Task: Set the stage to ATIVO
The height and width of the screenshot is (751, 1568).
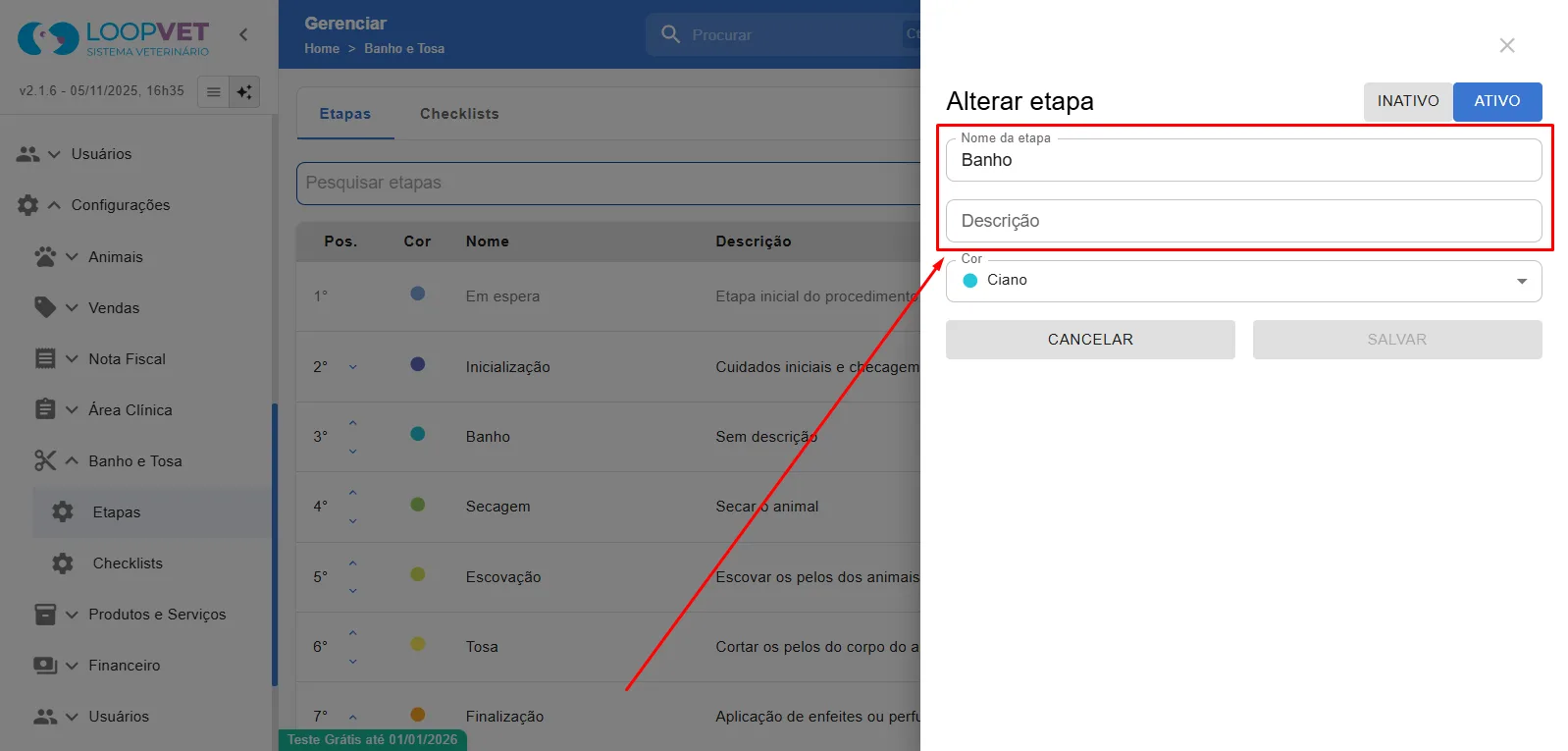Action: (x=1497, y=101)
